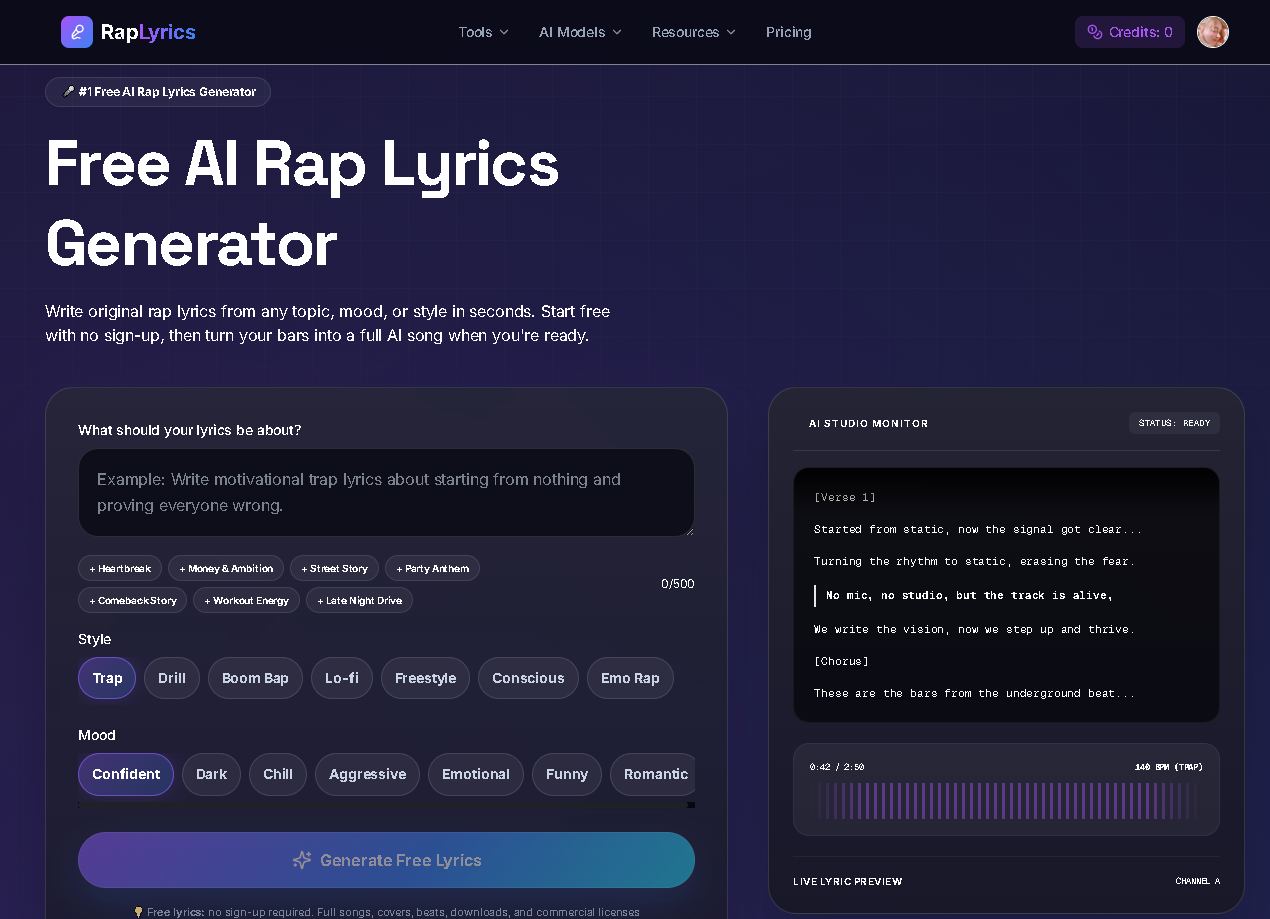The width and height of the screenshot is (1270, 919).
Task: Click the RapLyrics logo icon
Action: tap(77, 32)
